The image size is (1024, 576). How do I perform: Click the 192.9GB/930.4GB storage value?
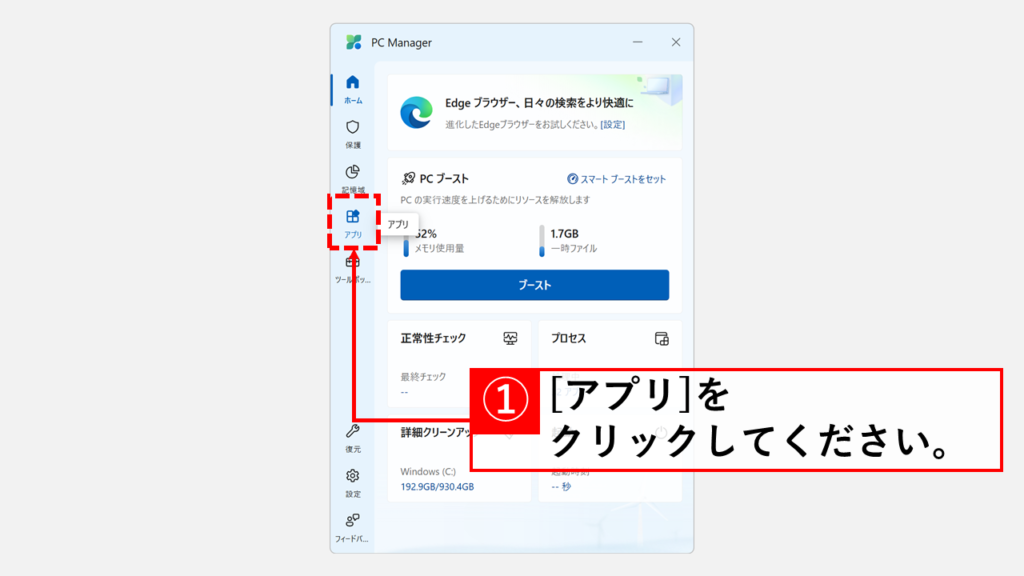coord(437,487)
